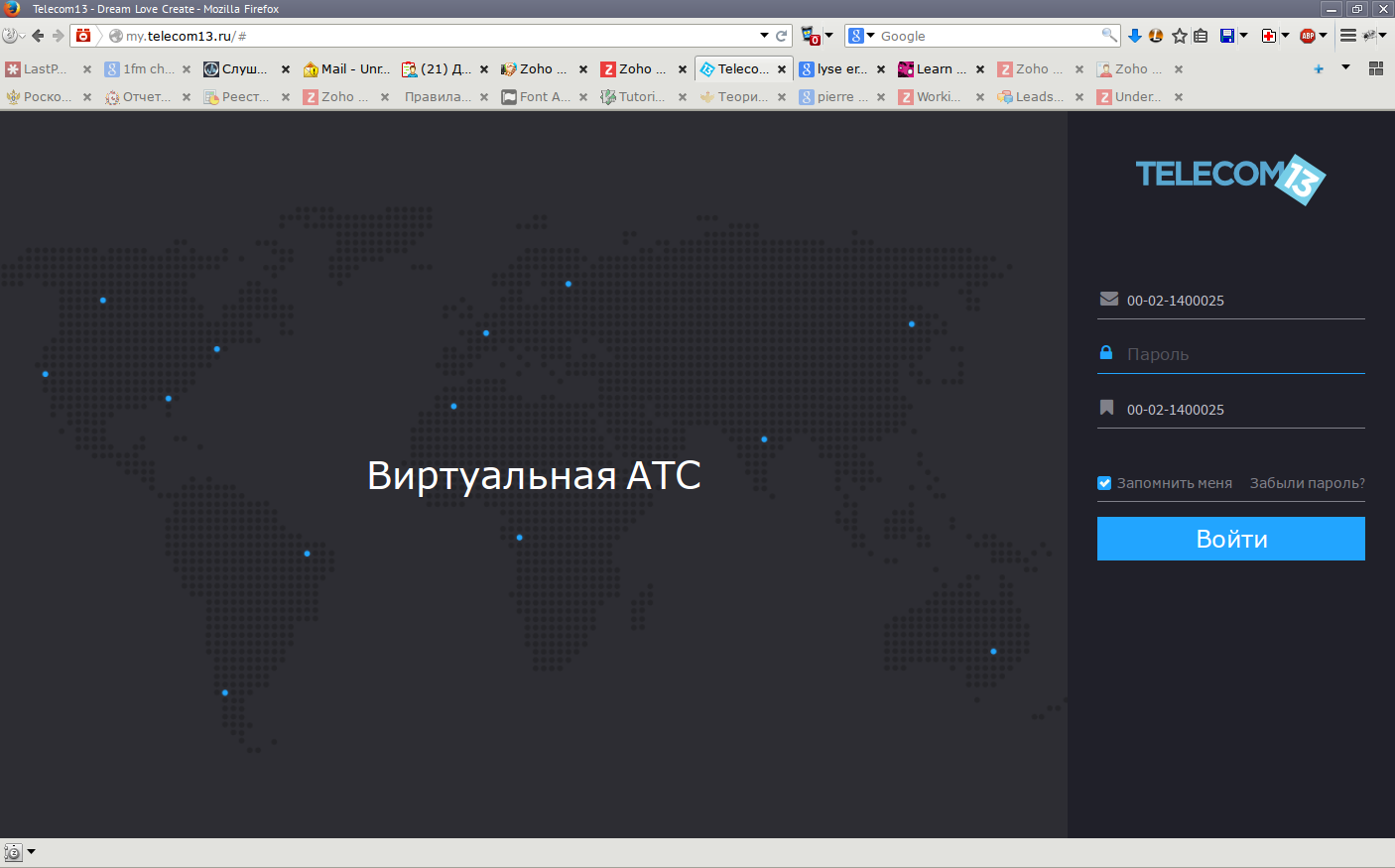Click the red site identity icon in address bar
The image size is (1395, 868).
pyautogui.click(x=83, y=36)
